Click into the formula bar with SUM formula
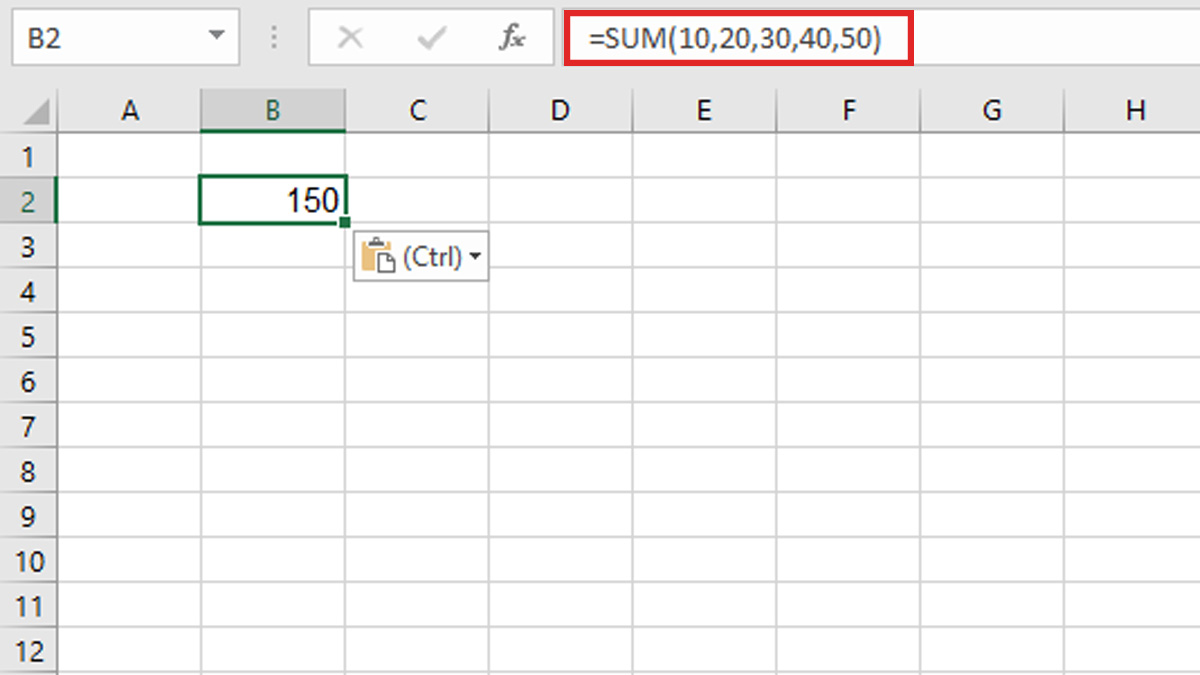1200x675 pixels. 738,38
